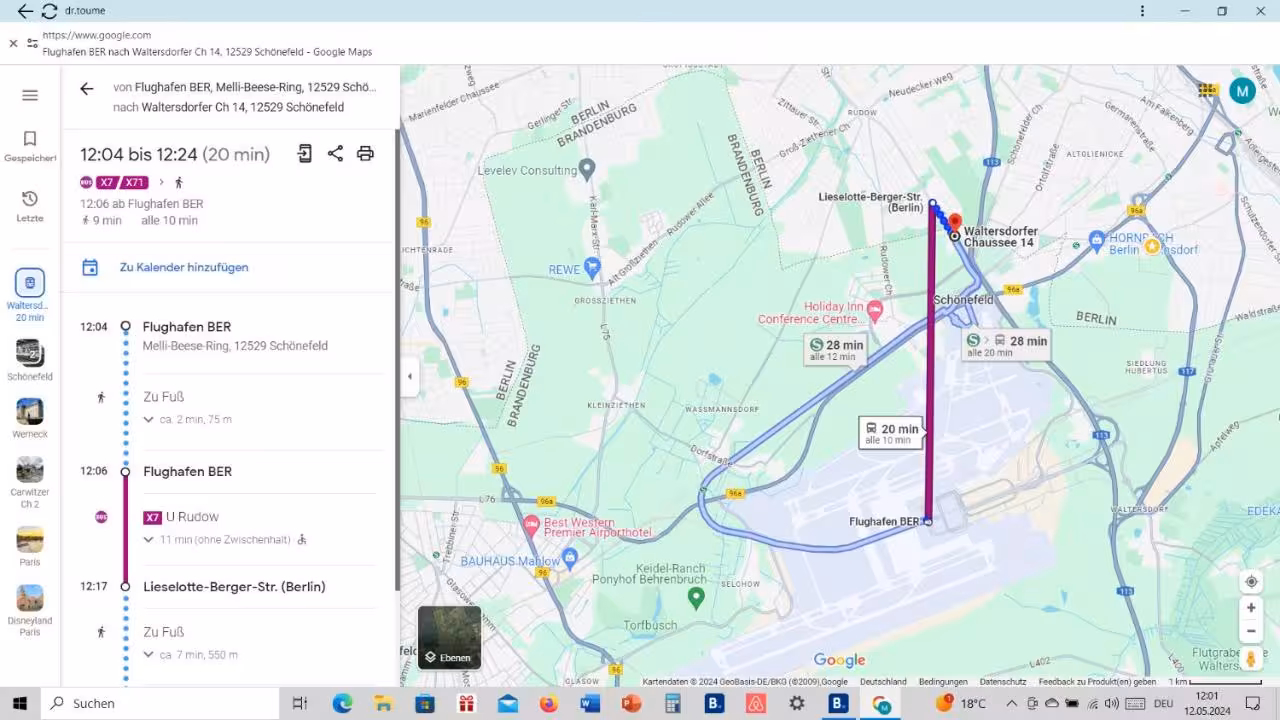Open Firefox from the taskbar
1280x720 pixels.
click(x=548, y=703)
